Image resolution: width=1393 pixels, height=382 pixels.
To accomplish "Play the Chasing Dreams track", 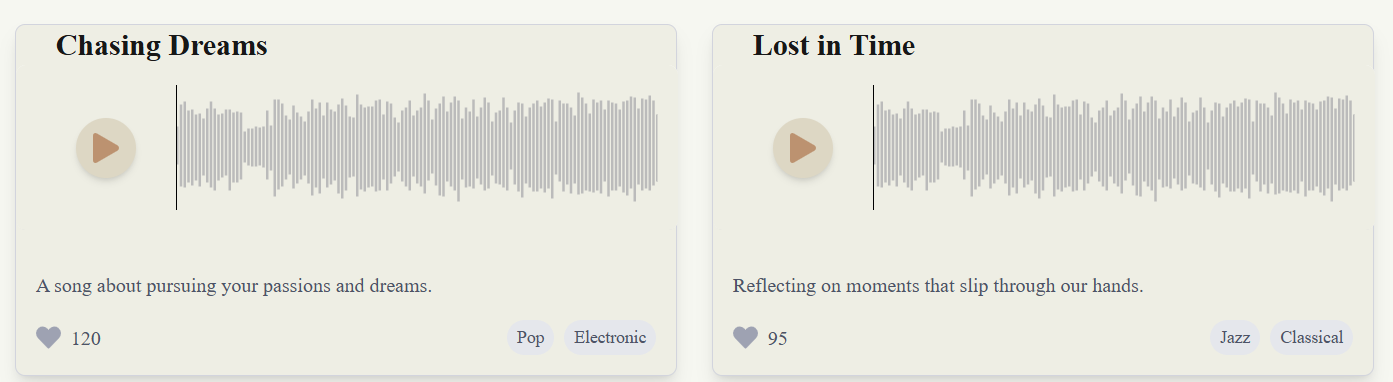I will click(106, 148).
